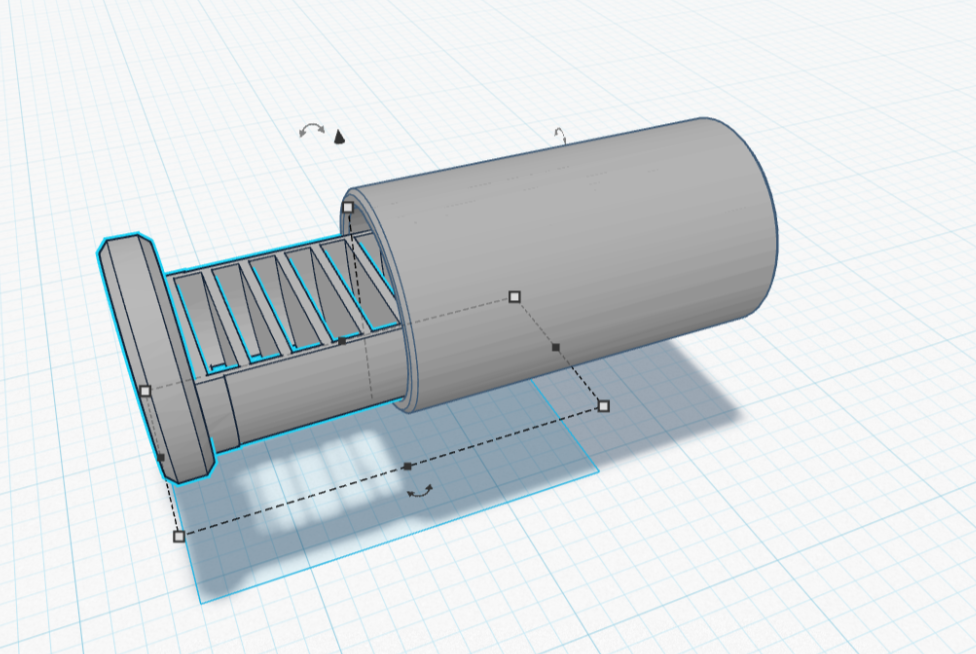Click the white square handle on the cylinder's side surface
The image size is (976, 654).
click(x=514, y=297)
